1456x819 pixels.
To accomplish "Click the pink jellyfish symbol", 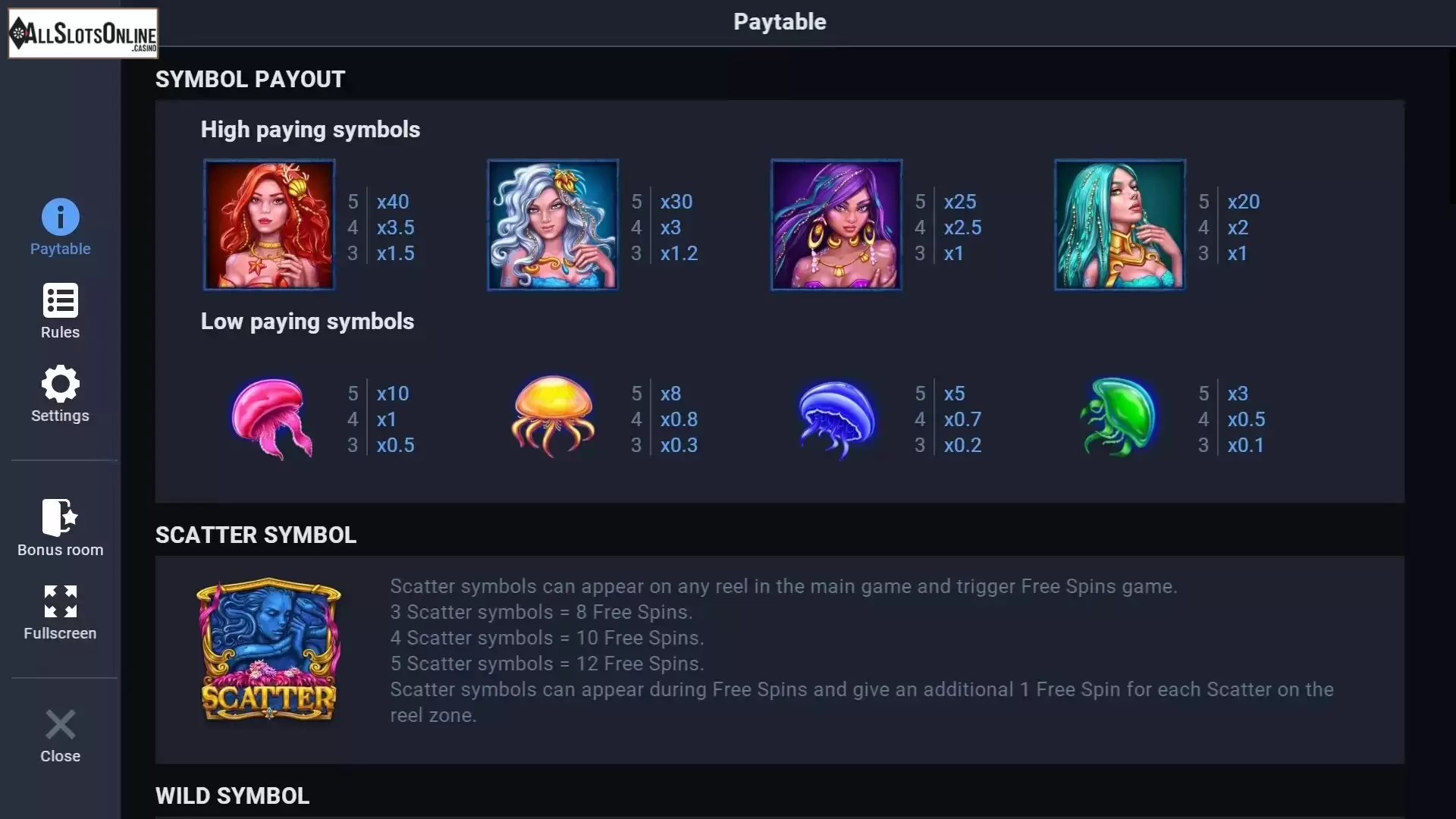I will (271, 419).
